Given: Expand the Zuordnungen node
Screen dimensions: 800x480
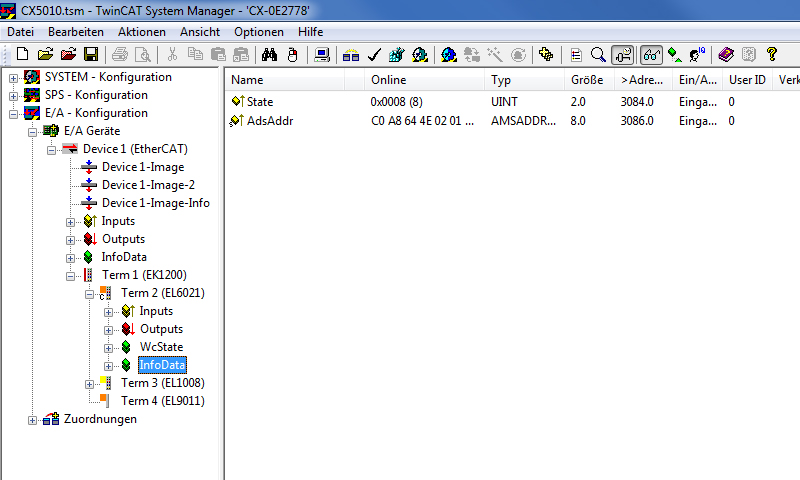Looking at the screenshot, I should tap(33, 420).
